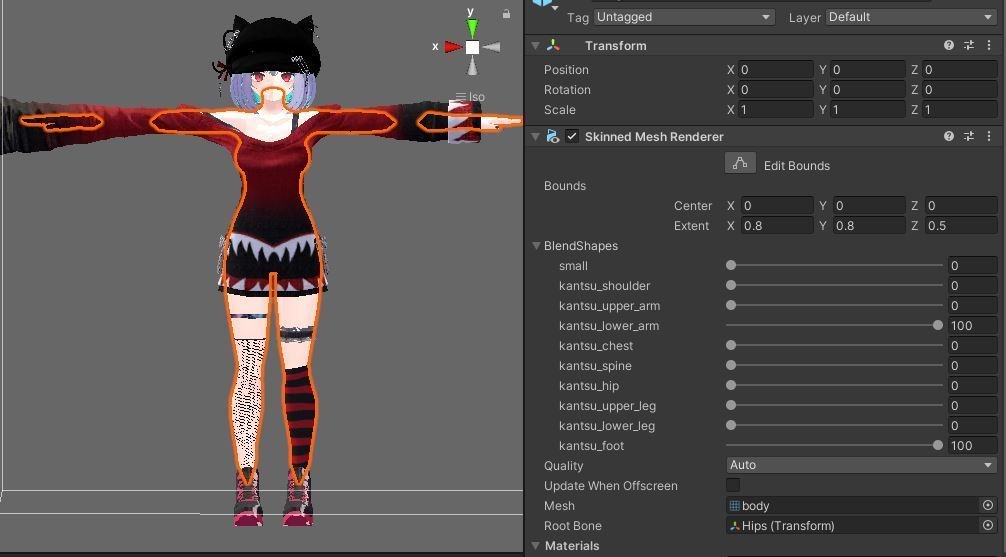This screenshot has height=557, width=1006.
Task: Click Rotation Z input field
Action: pos(960,89)
